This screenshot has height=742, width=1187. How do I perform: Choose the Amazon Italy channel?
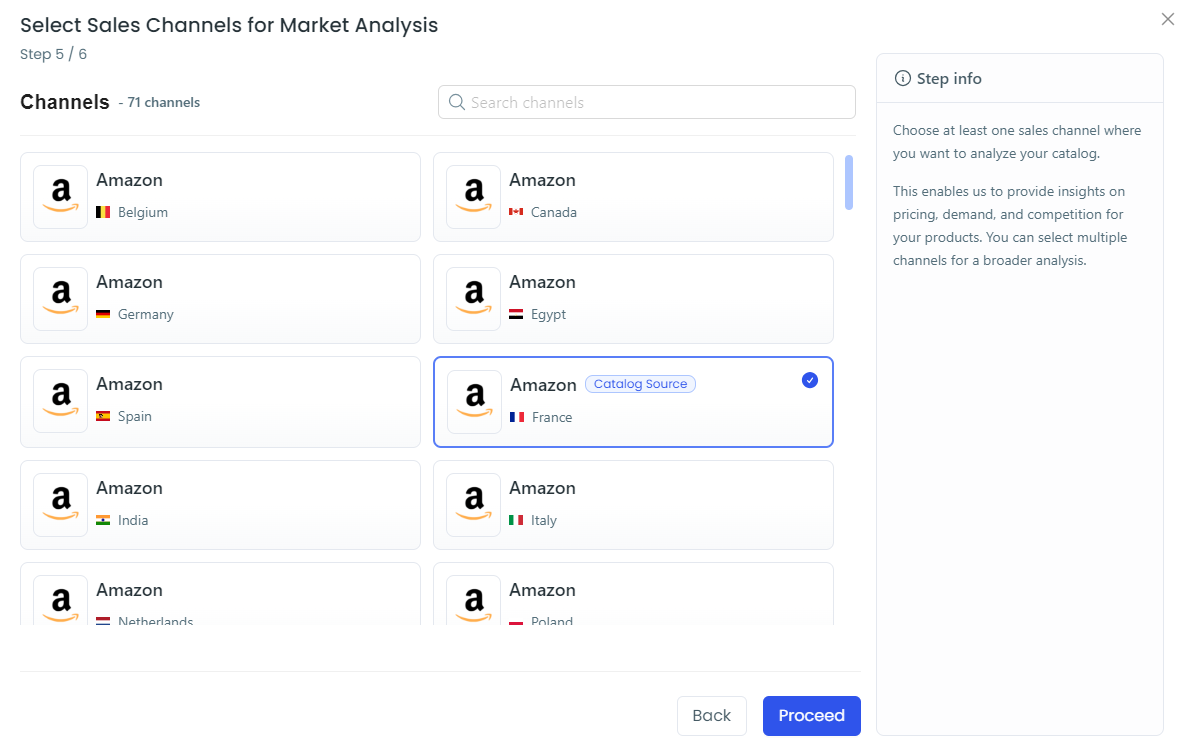(x=634, y=505)
